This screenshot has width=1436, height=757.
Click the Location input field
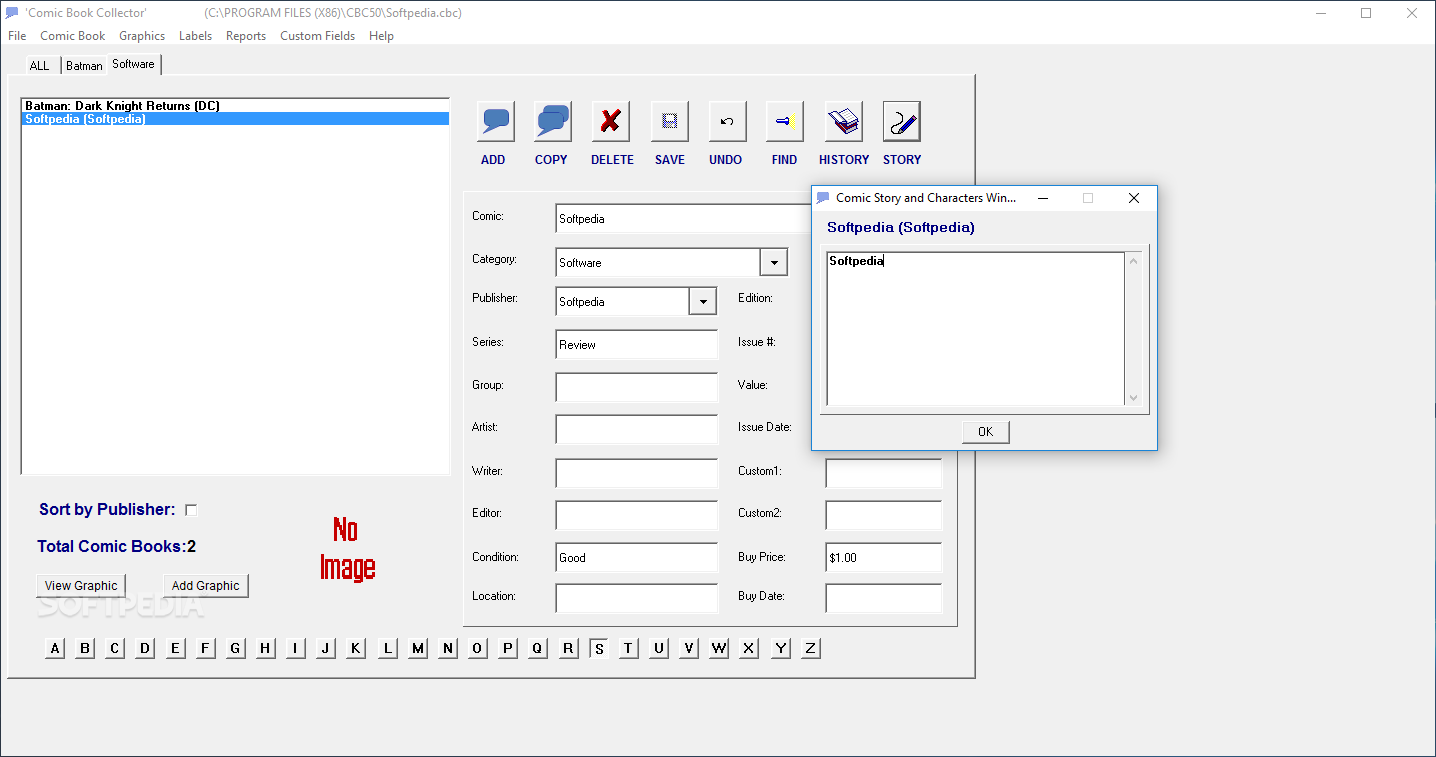tap(637, 599)
